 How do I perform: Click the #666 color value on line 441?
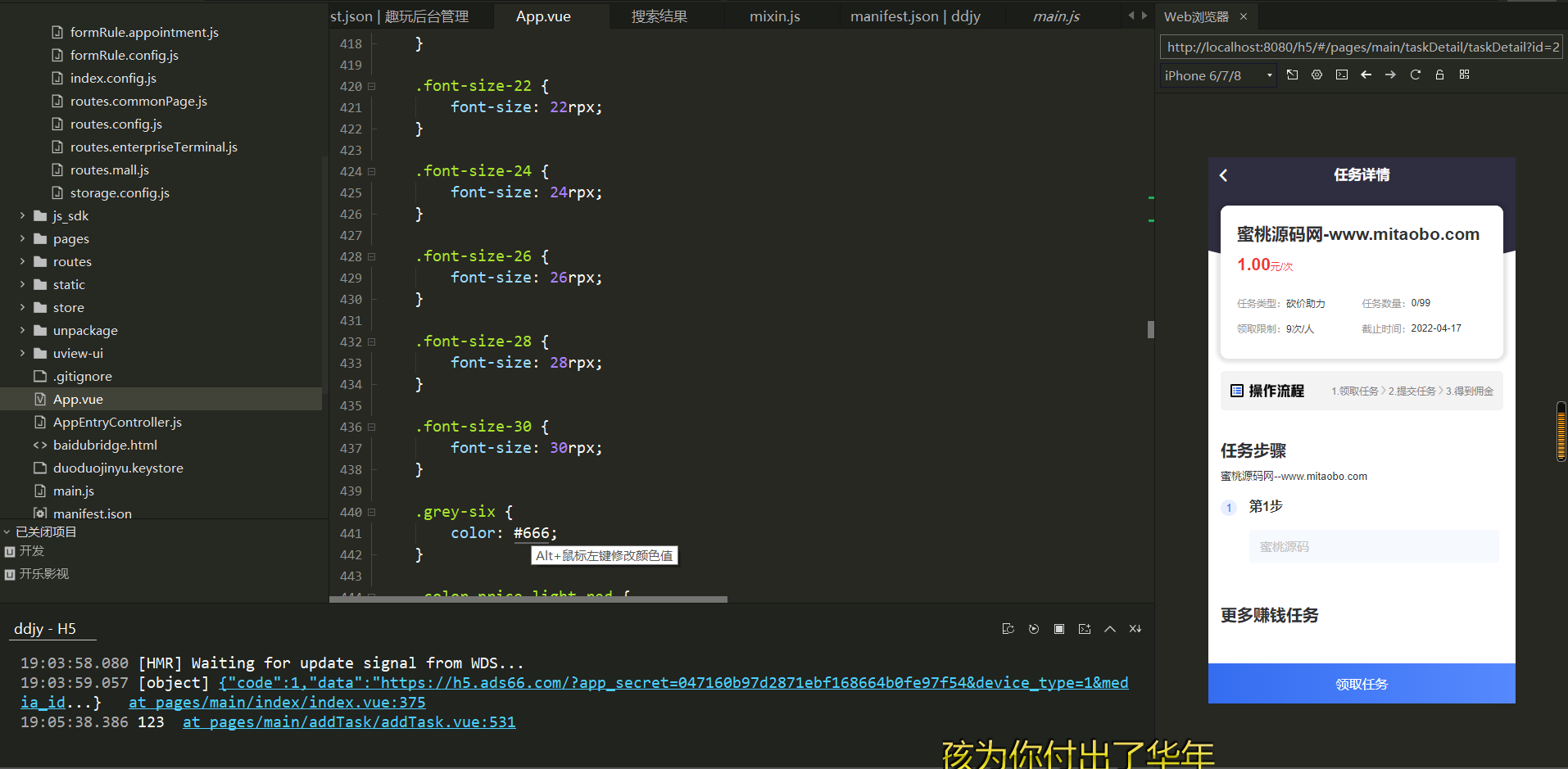[x=532, y=533]
